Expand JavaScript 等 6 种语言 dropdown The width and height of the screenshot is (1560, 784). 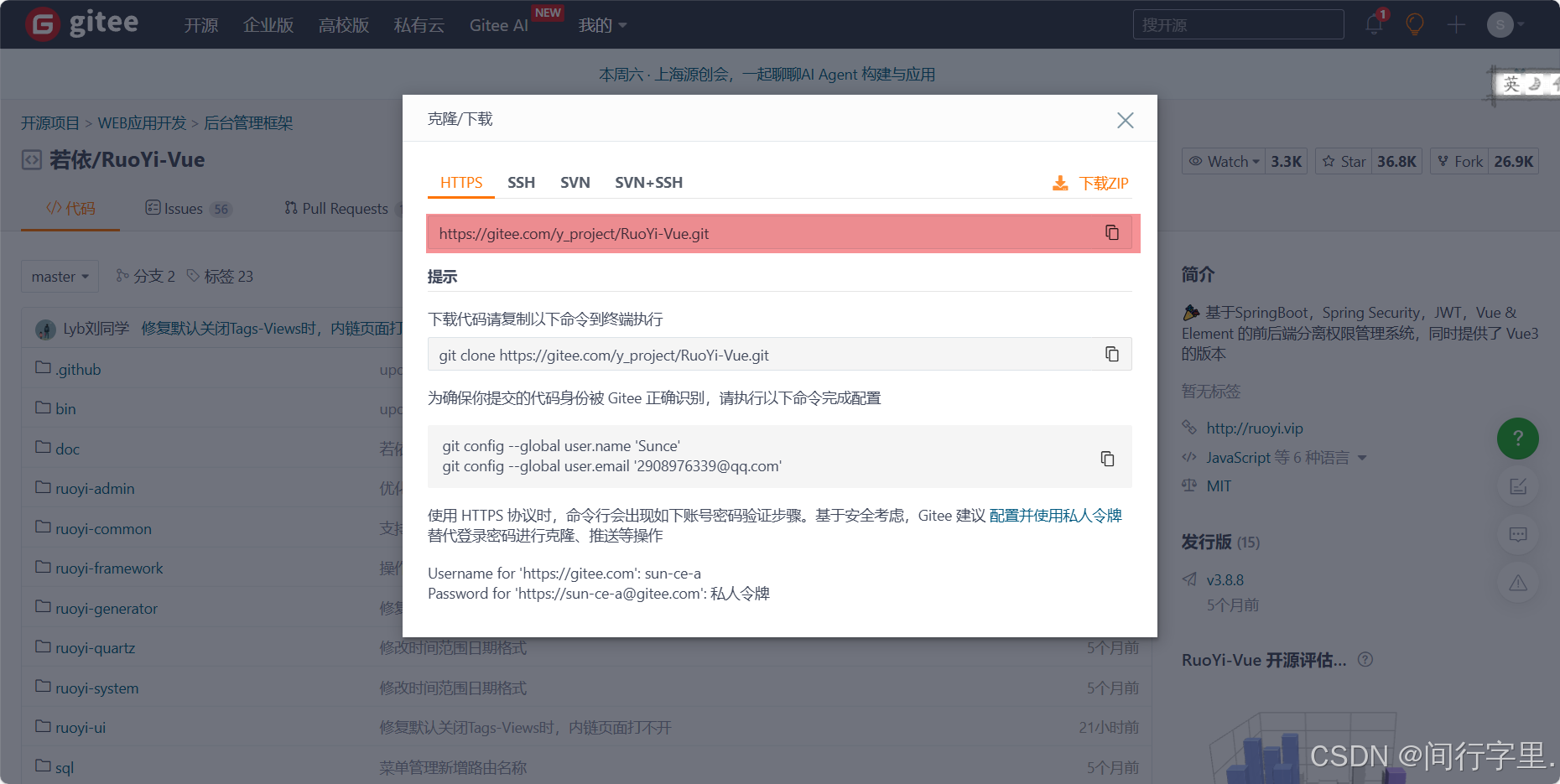(x=1287, y=457)
